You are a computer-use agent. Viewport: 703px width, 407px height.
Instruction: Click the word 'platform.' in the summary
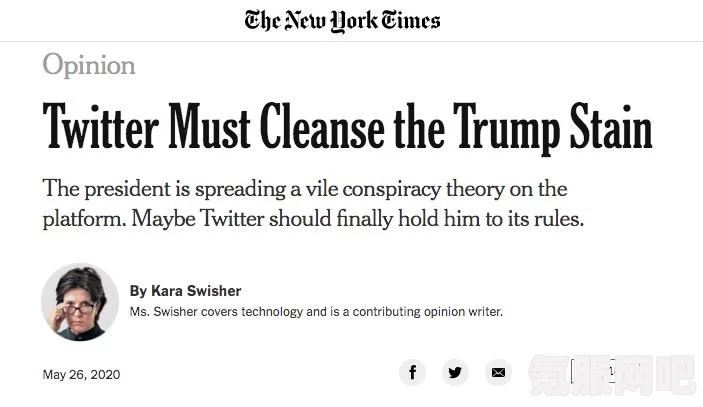(84, 220)
